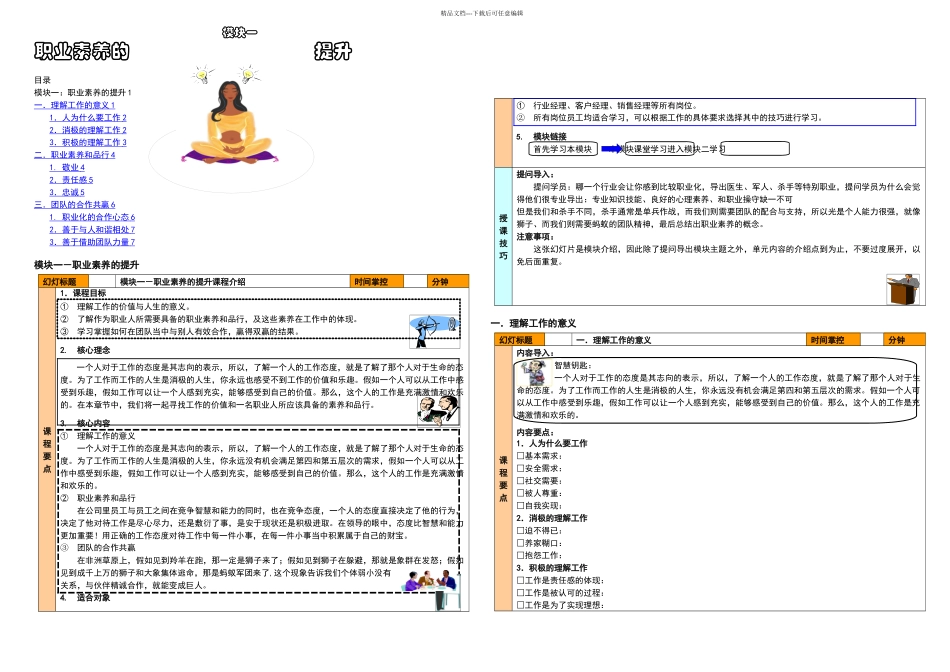The width and height of the screenshot is (950, 672).
Task: Check the 迫不得已 checkbox
Action: tap(520, 530)
